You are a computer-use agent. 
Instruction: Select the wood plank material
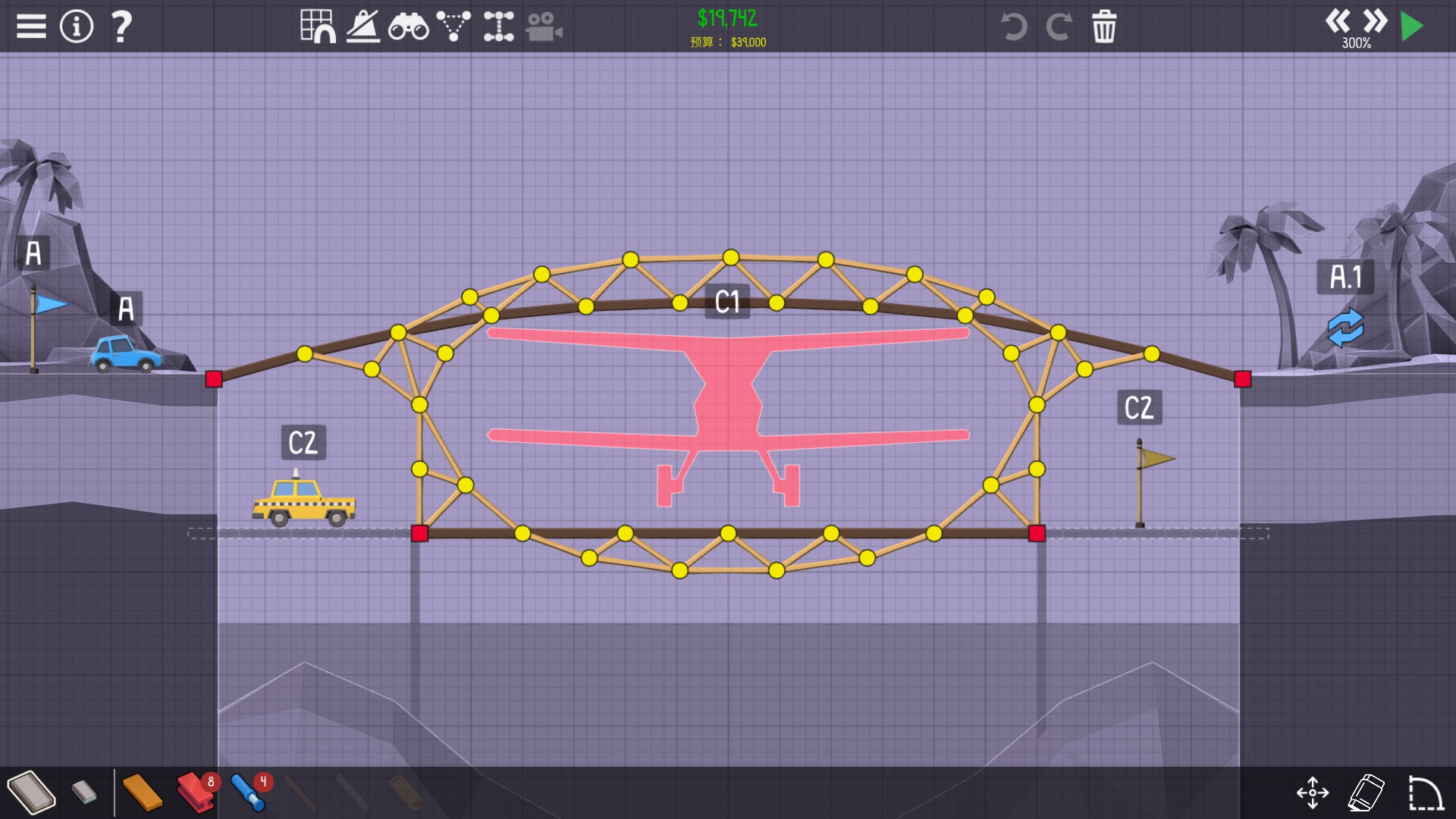[x=142, y=792]
